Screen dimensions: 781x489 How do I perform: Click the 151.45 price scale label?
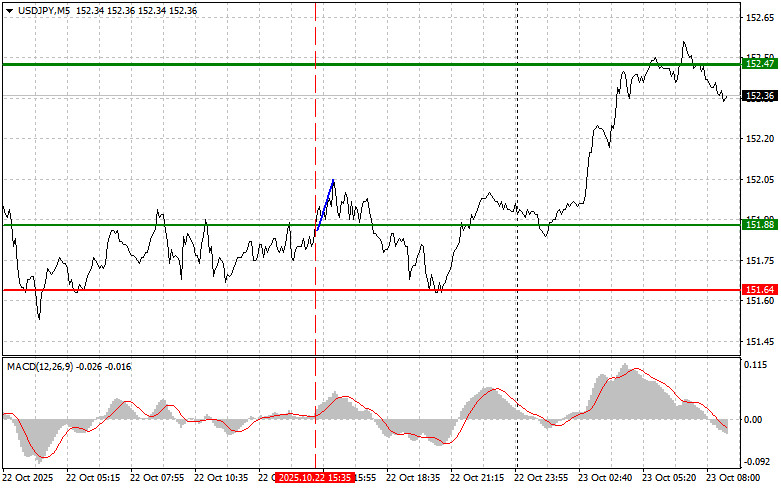(x=757, y=342)
